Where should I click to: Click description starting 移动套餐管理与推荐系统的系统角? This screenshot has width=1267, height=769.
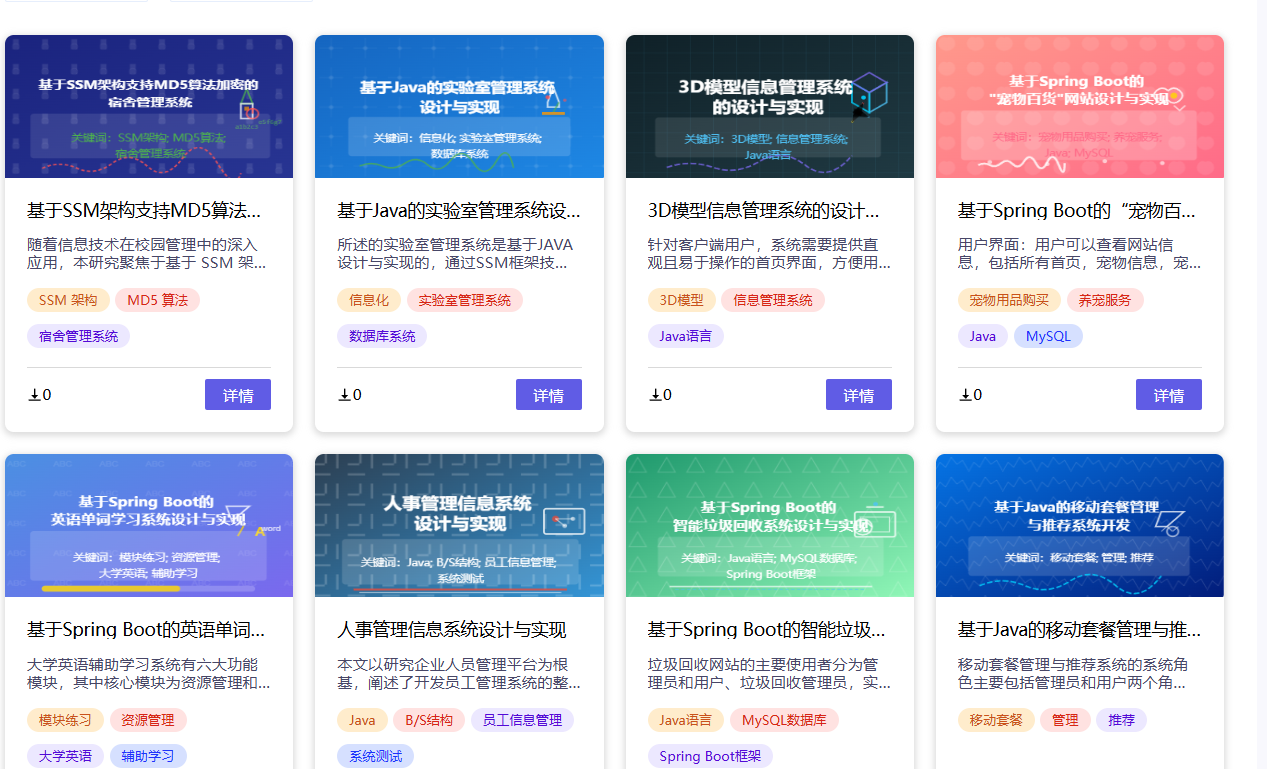coord(1080,674)
